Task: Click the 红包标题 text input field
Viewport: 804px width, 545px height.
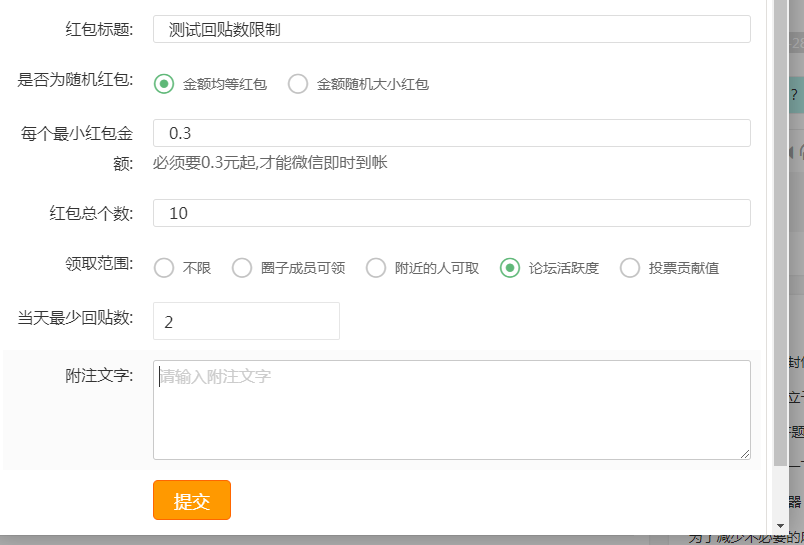Action: (x=451, y=30)
